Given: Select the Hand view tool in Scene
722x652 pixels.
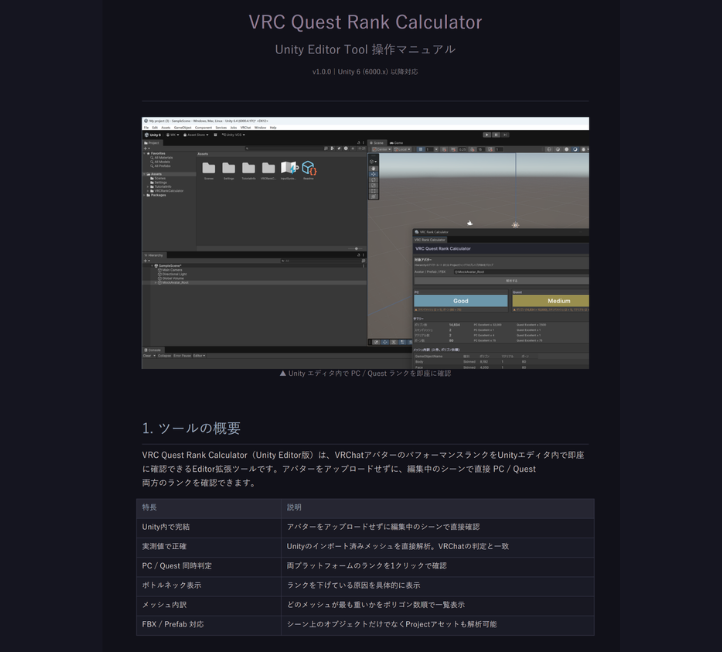Looking at the screenshot, I should pyautogui.click(x=373, y=169).
